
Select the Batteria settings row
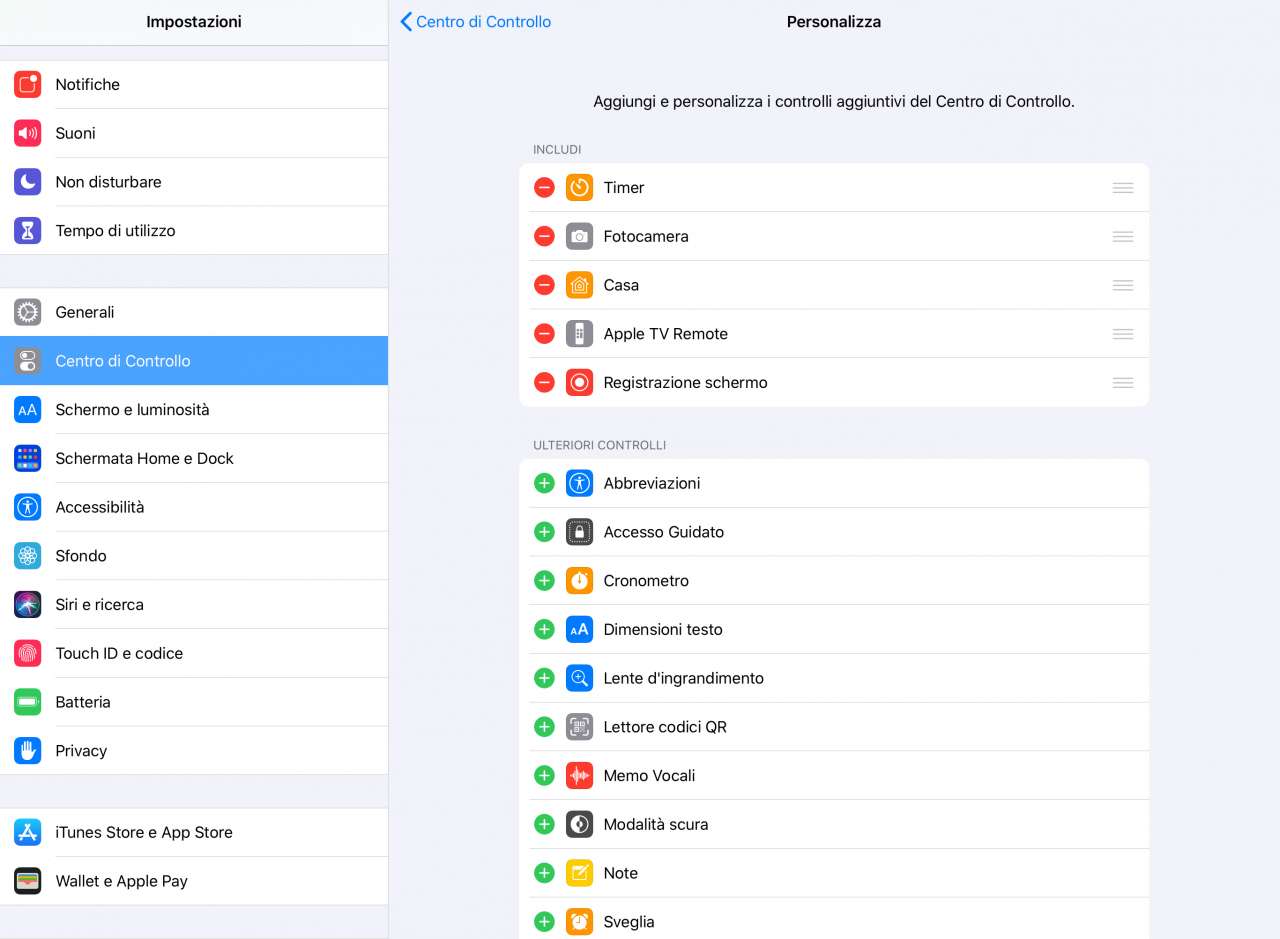(x=194, y=702)
